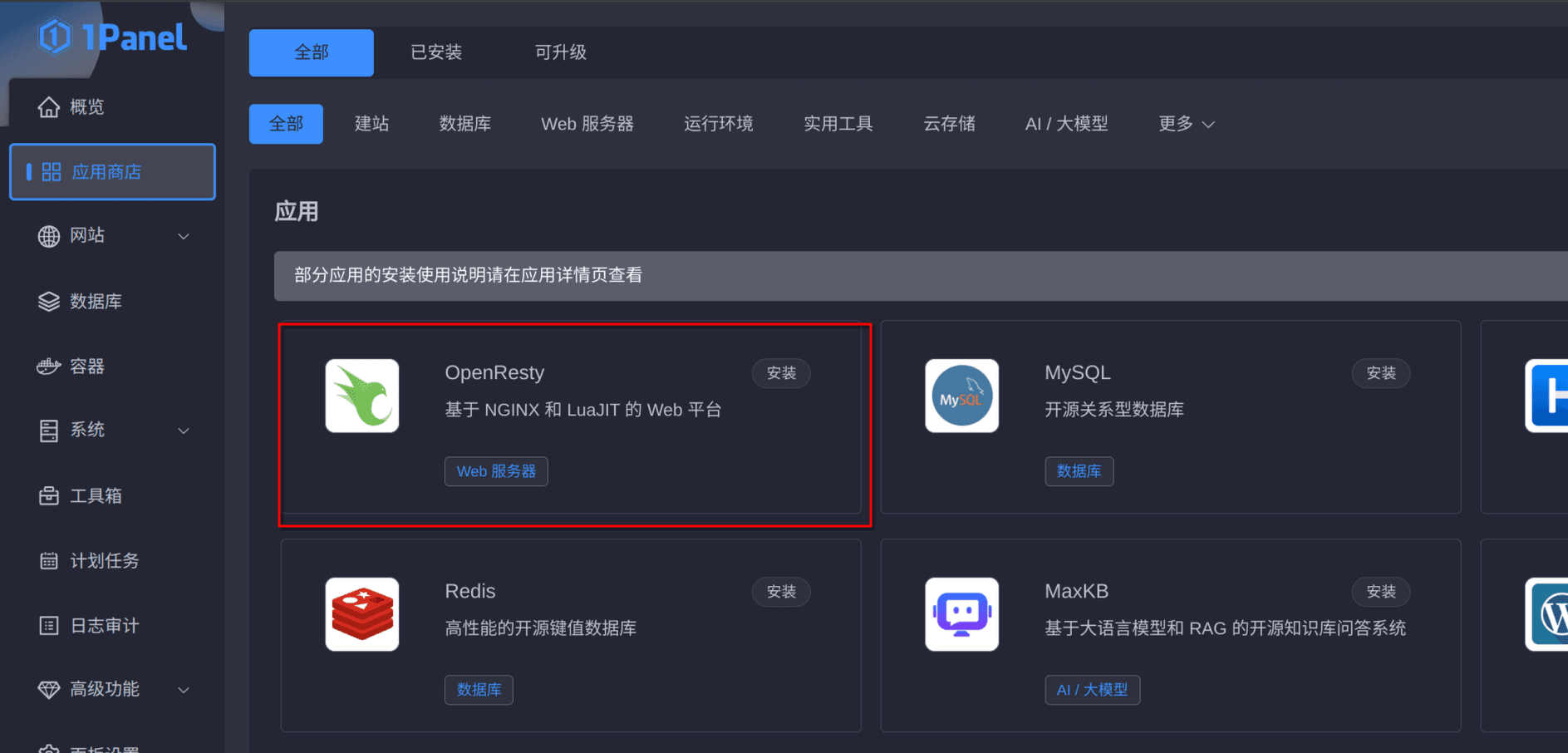Install OpenResty with 安装 button
This screenshot has height=753, width=1568.
[781, 373]
